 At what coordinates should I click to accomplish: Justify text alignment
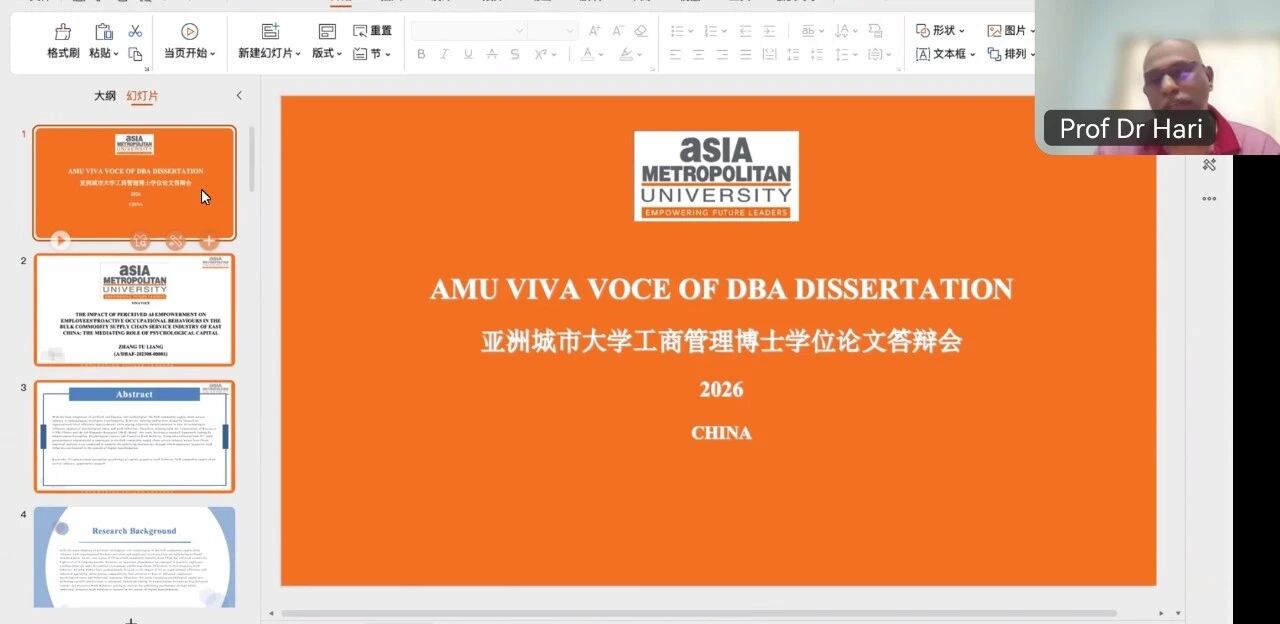coord(746,54)
